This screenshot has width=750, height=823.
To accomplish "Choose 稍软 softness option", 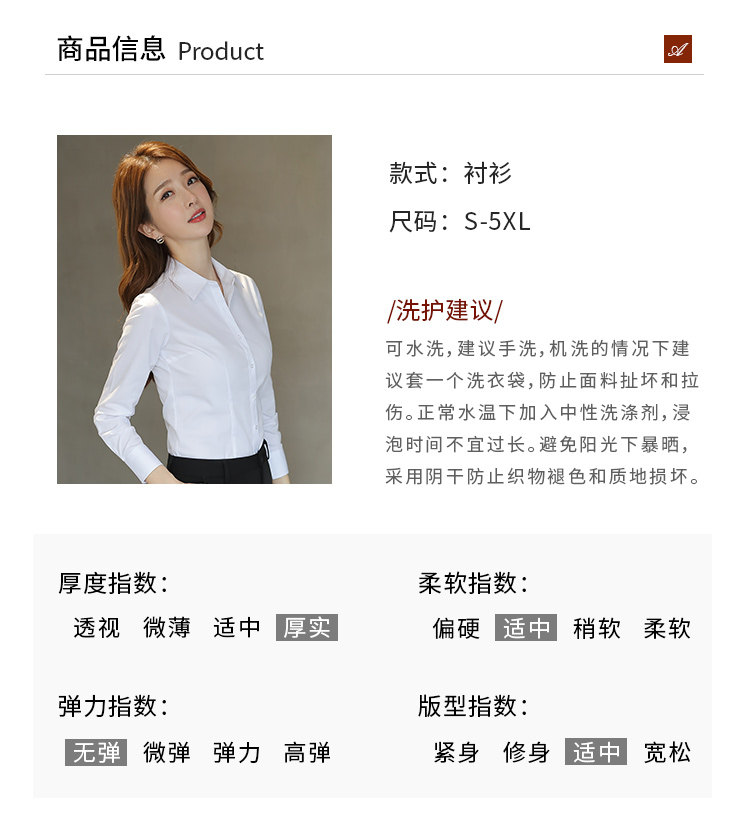I will point(596,628).
